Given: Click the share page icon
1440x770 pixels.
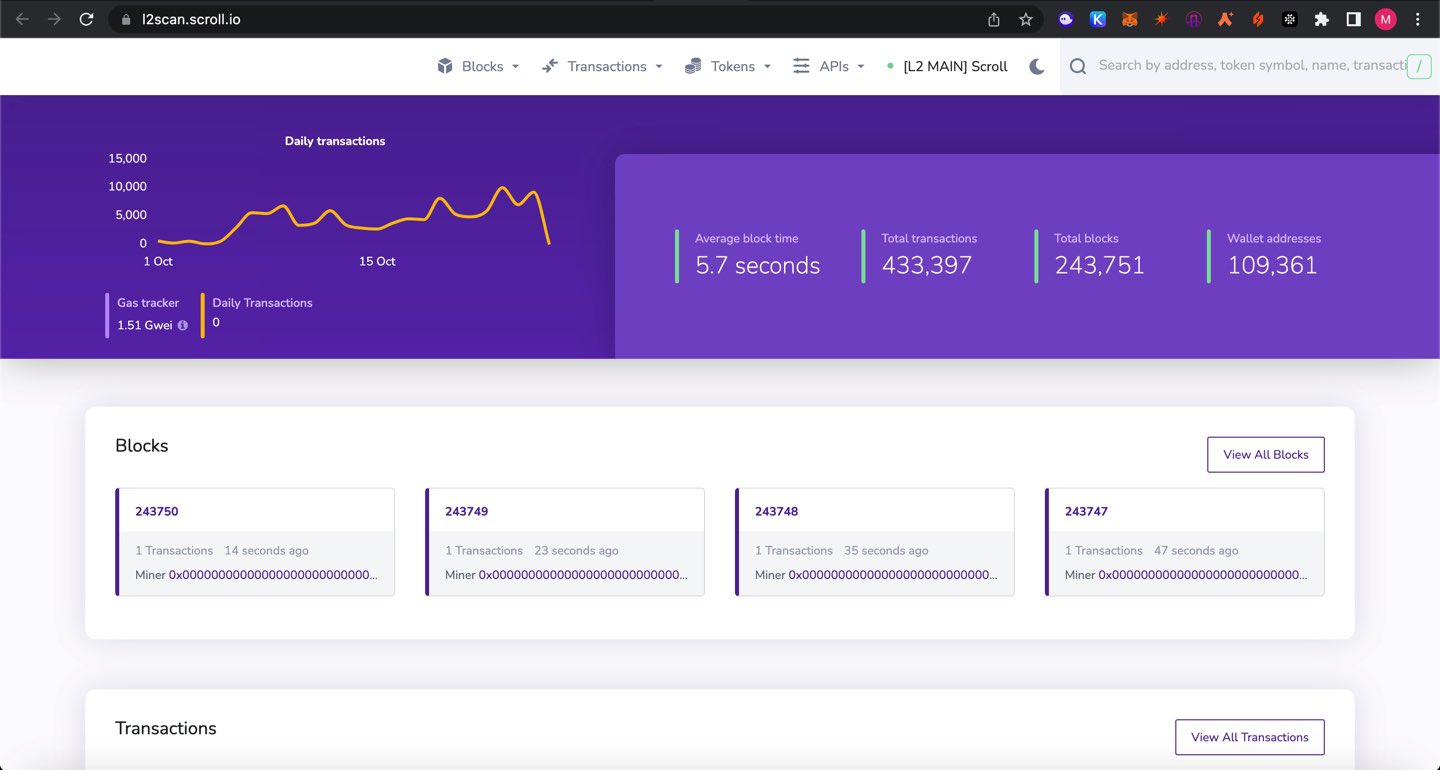Looking at the screenshot, I should click(993, 19).
